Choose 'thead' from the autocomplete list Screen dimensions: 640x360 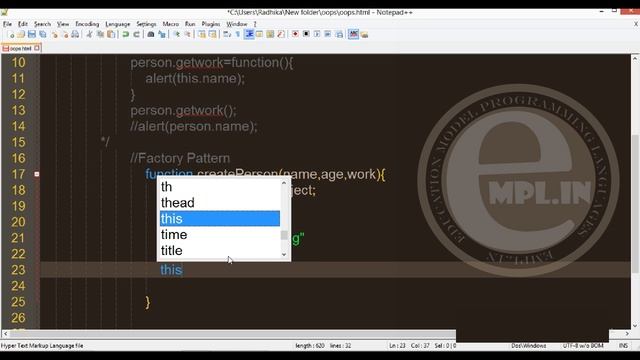(220, 202)
